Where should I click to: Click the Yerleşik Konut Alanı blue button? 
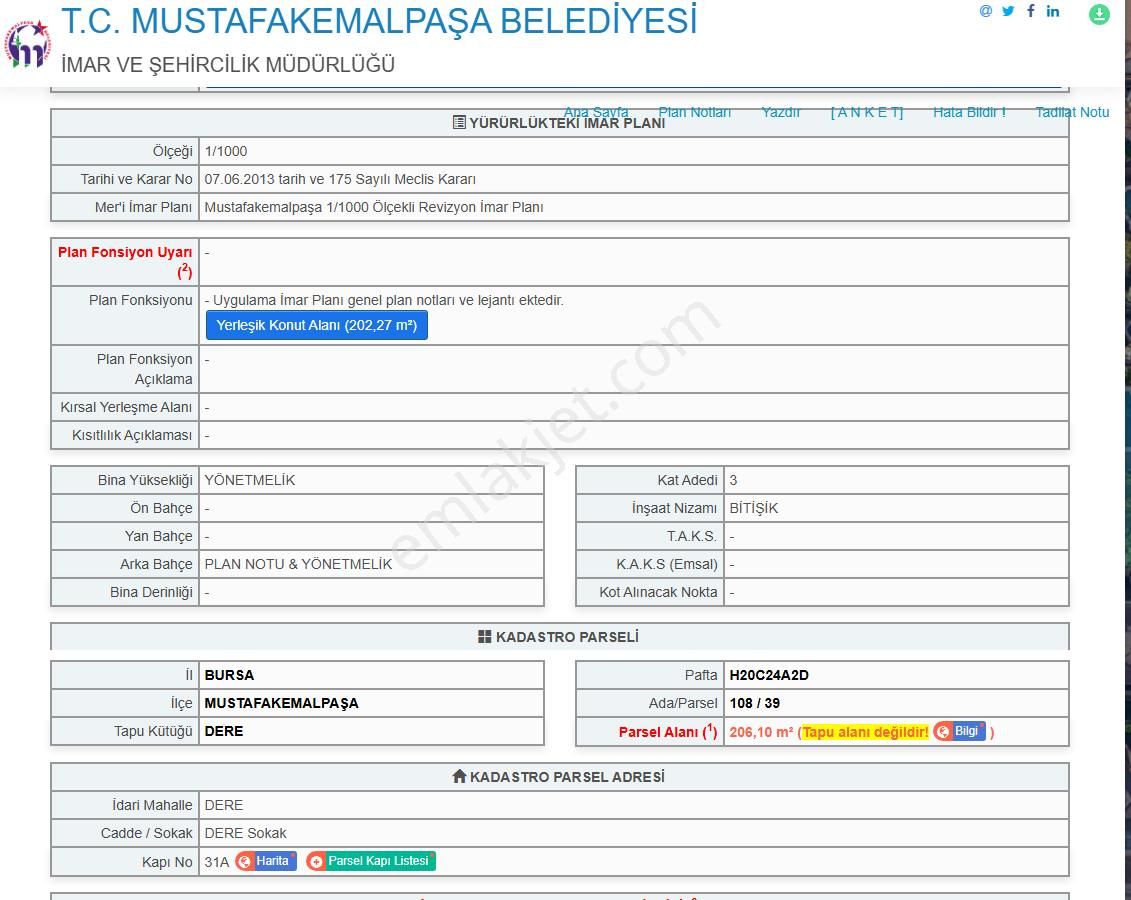(x=316, y=325)
